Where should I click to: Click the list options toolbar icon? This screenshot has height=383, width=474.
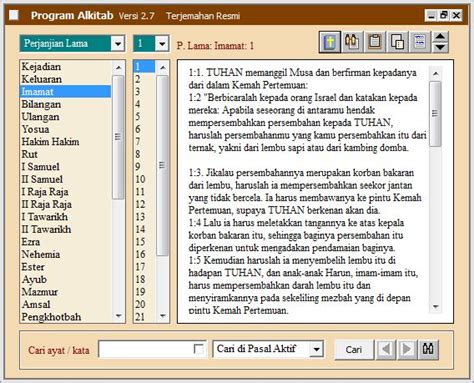[x=420, y=42]
